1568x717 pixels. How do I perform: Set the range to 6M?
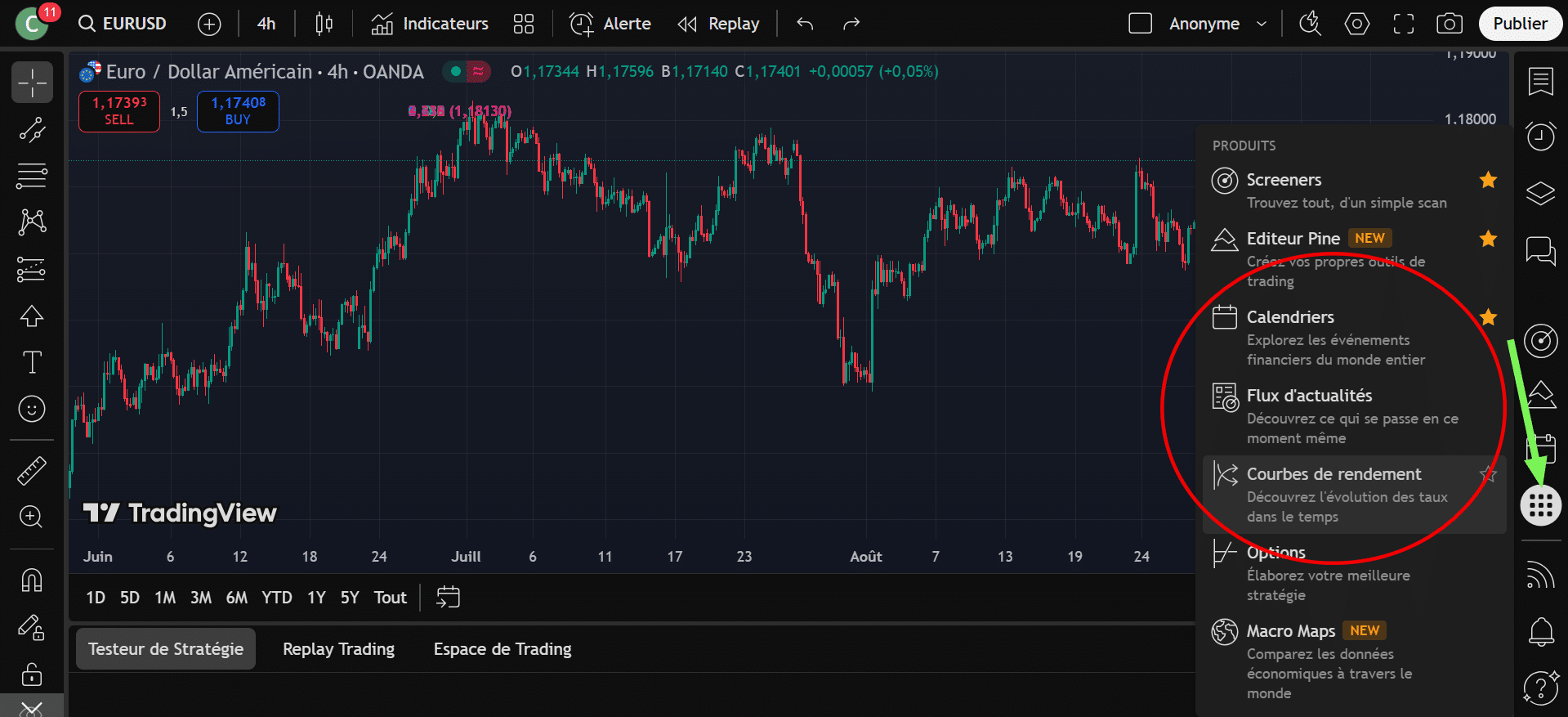[236, 598]
